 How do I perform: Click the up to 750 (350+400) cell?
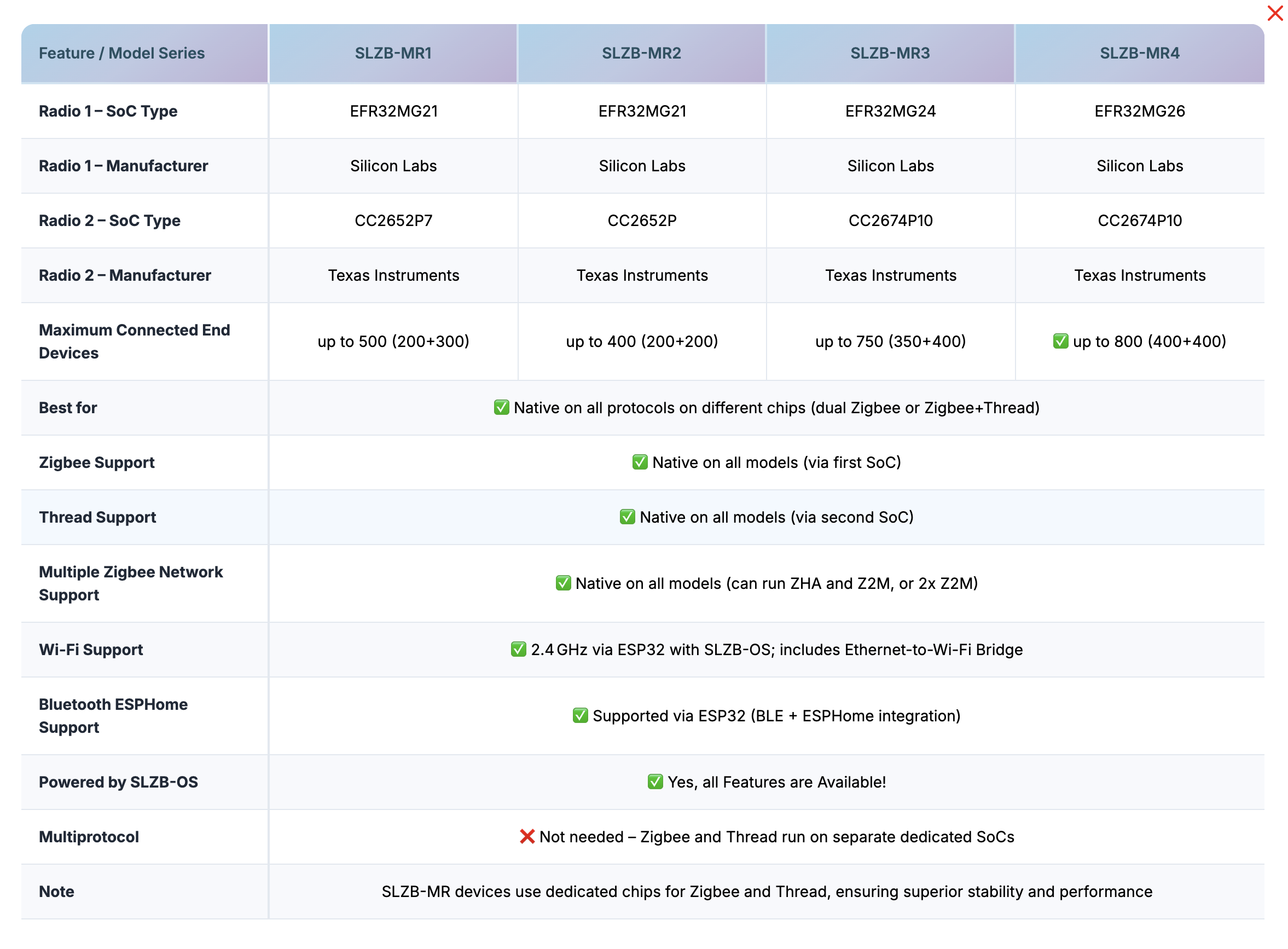pyautogui.click(x=890, y=342)
